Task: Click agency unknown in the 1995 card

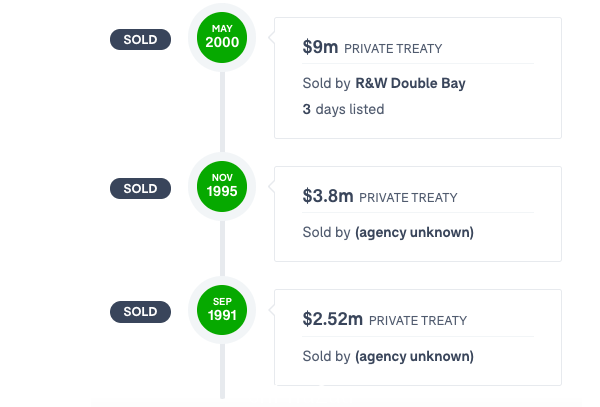Action: [x=414, y=233]
